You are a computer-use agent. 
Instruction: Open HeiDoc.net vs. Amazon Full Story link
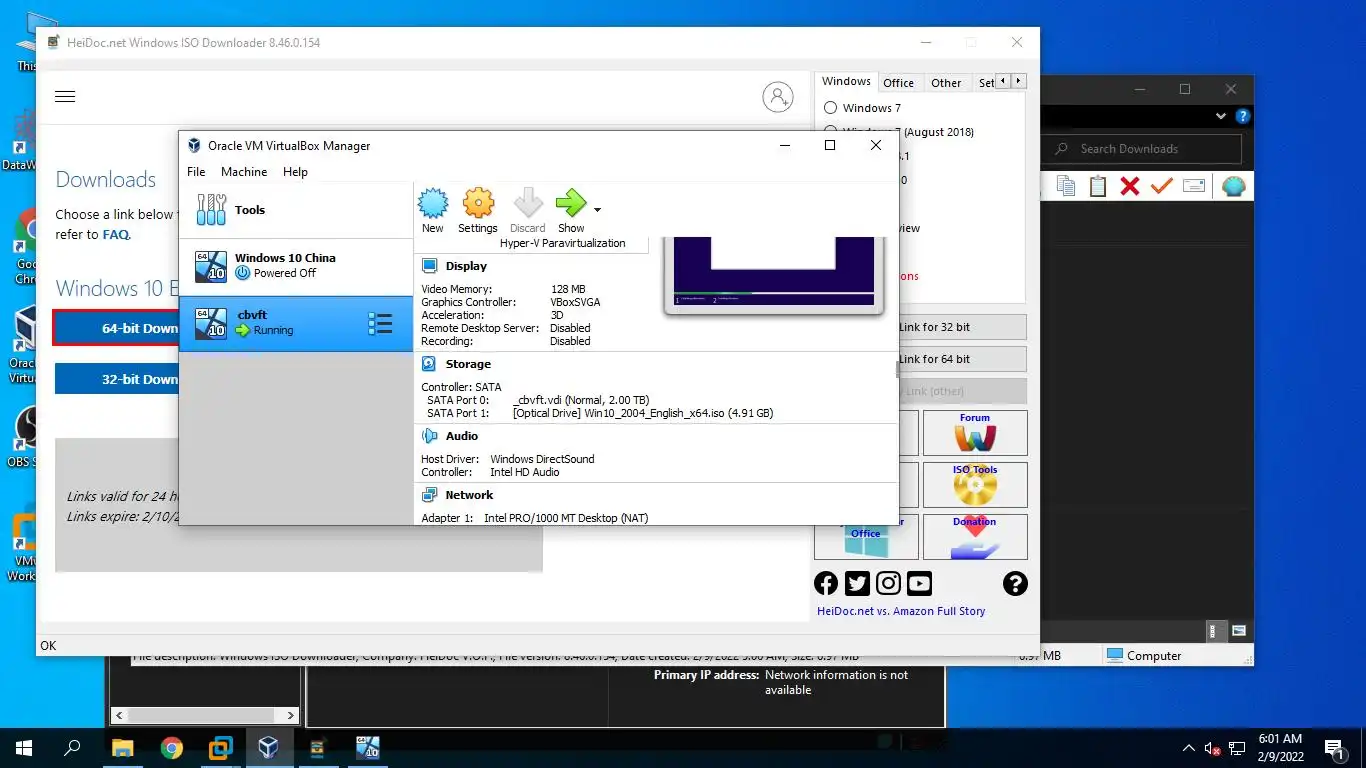[901, 611]
